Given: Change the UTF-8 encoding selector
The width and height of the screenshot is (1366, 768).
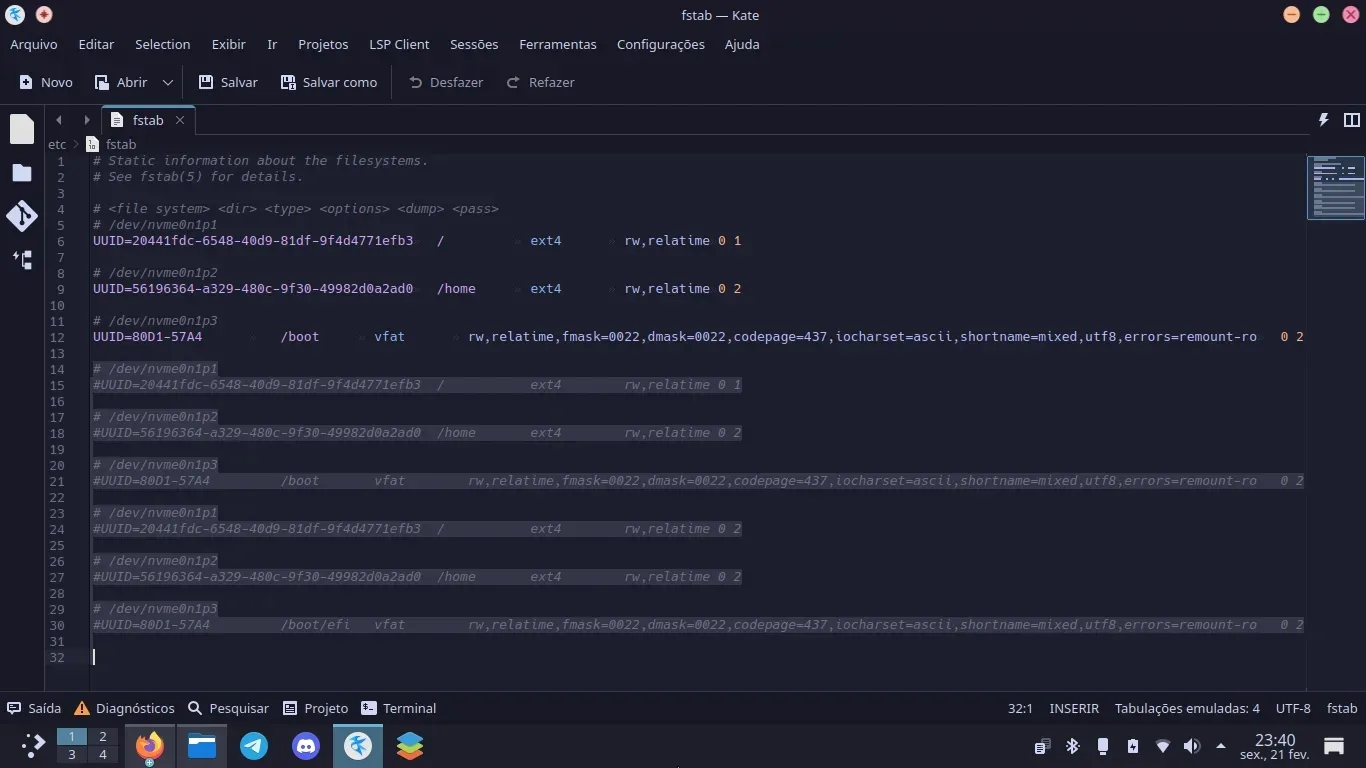Looking at the screenshot, I should pos(1292,708).
